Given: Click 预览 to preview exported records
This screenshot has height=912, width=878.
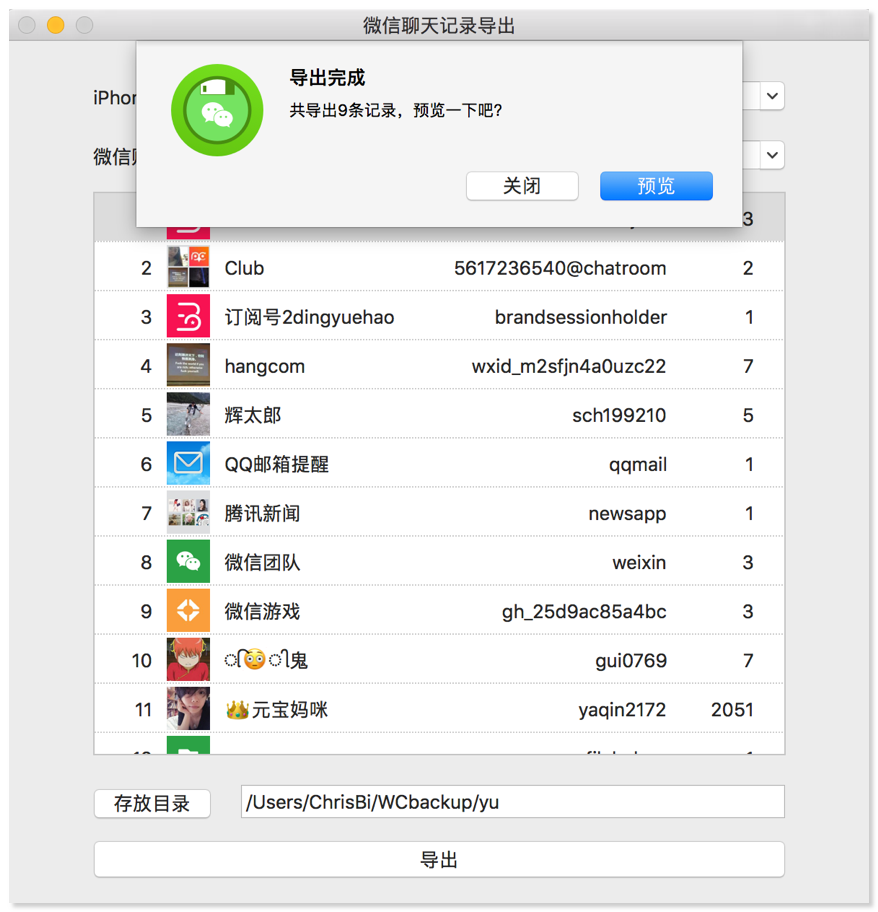Looking at the screenshot, I should click(x=656, y=186).
